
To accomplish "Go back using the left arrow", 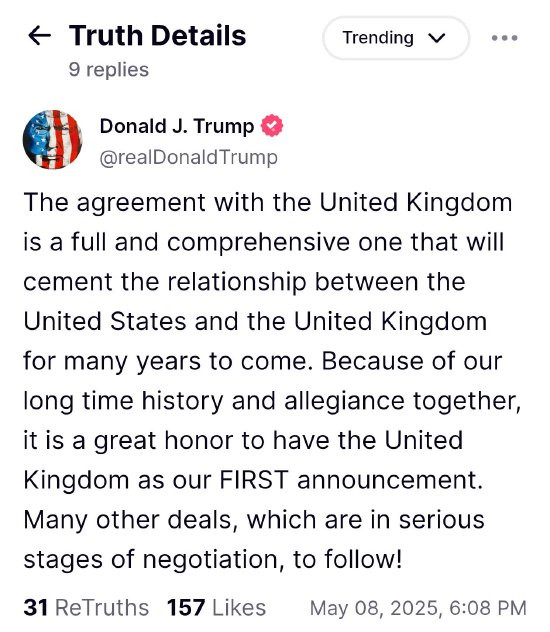I will [x=39, y=35].
